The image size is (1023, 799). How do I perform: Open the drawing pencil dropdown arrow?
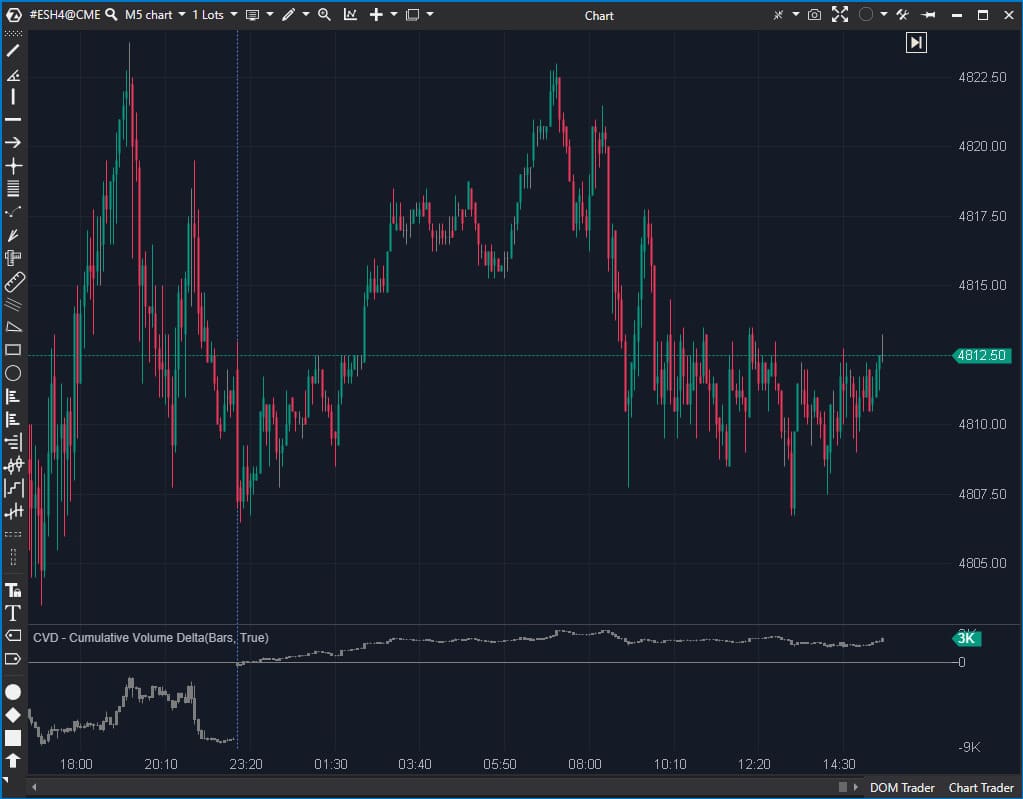tap(305, 15)
